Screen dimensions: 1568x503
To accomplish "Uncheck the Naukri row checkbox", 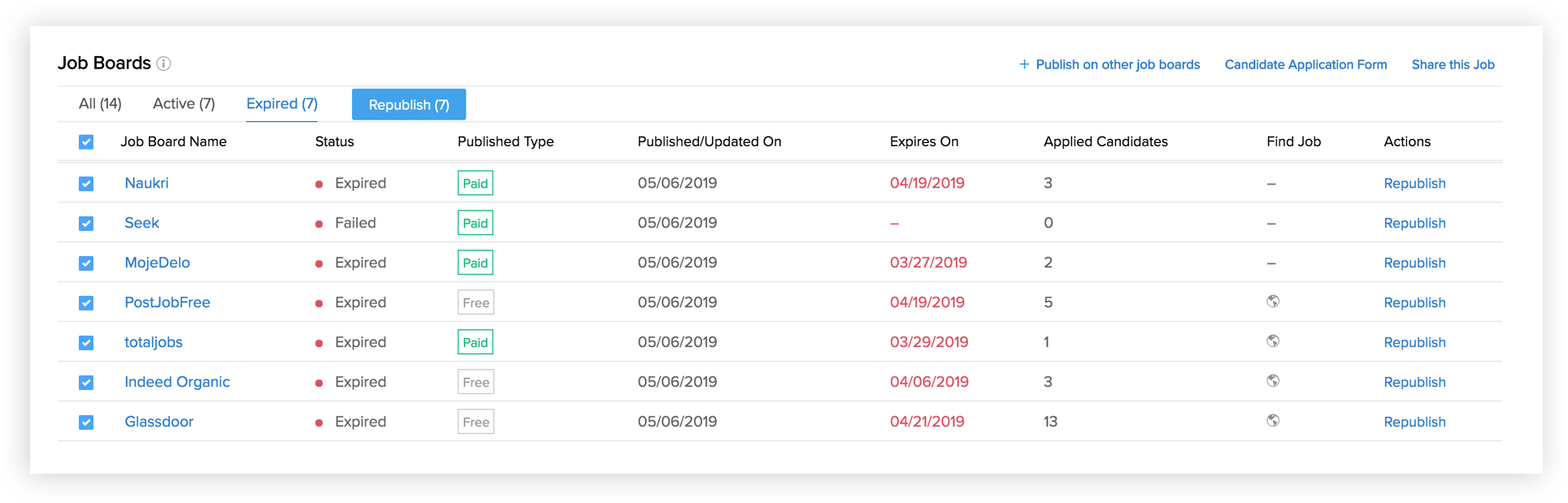I will 86,184.
